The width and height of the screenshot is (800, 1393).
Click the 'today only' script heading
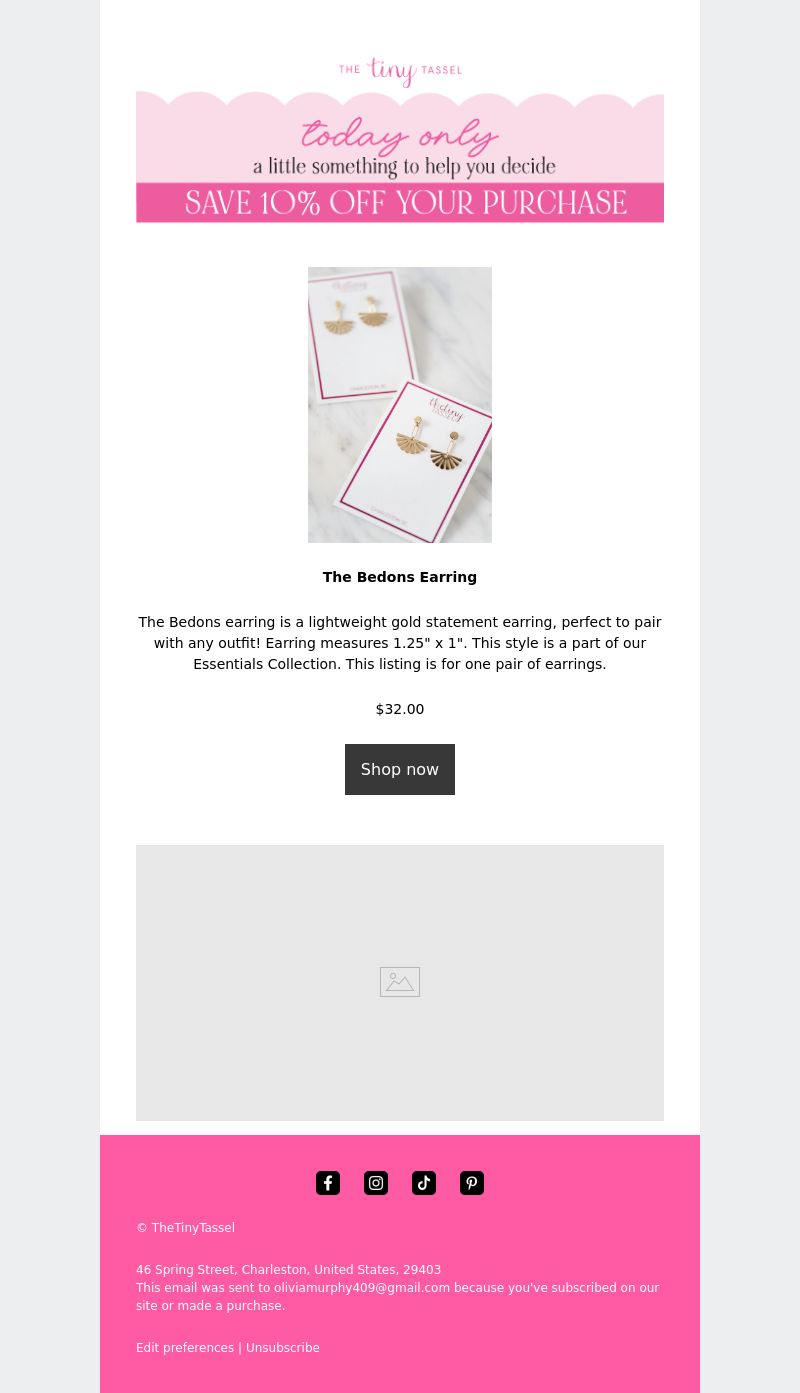[x=400, y=135]
